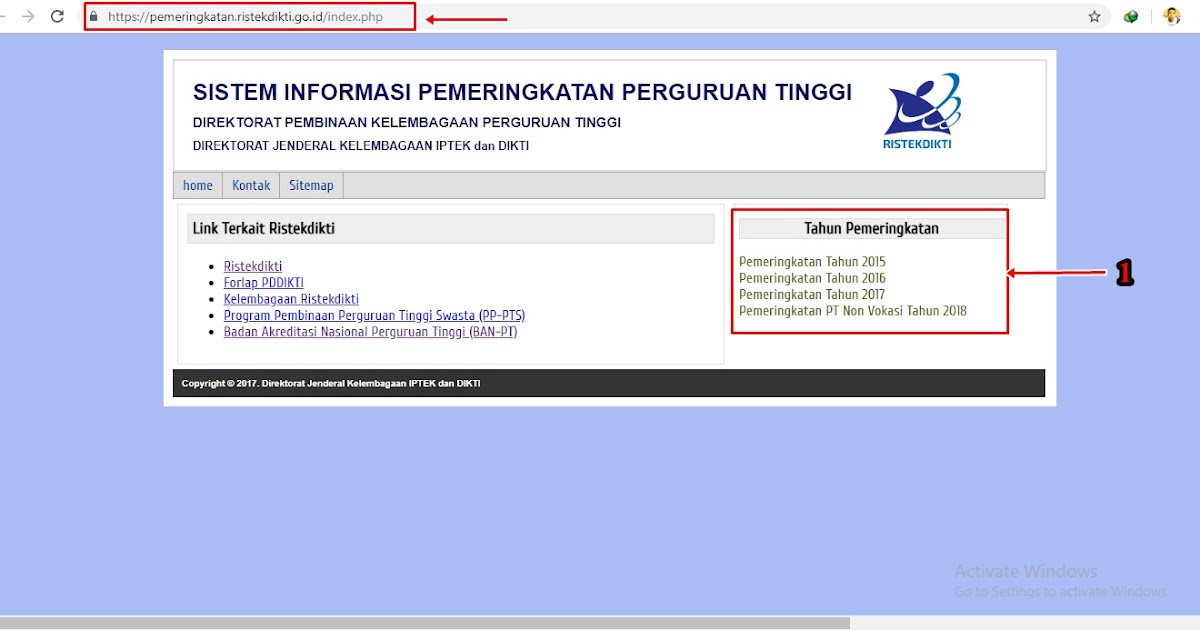Click the Badan Akreditasi Nasional (BAN-PT) link
This screenshot has width=1200, height=630.
(x=369, y=331)
